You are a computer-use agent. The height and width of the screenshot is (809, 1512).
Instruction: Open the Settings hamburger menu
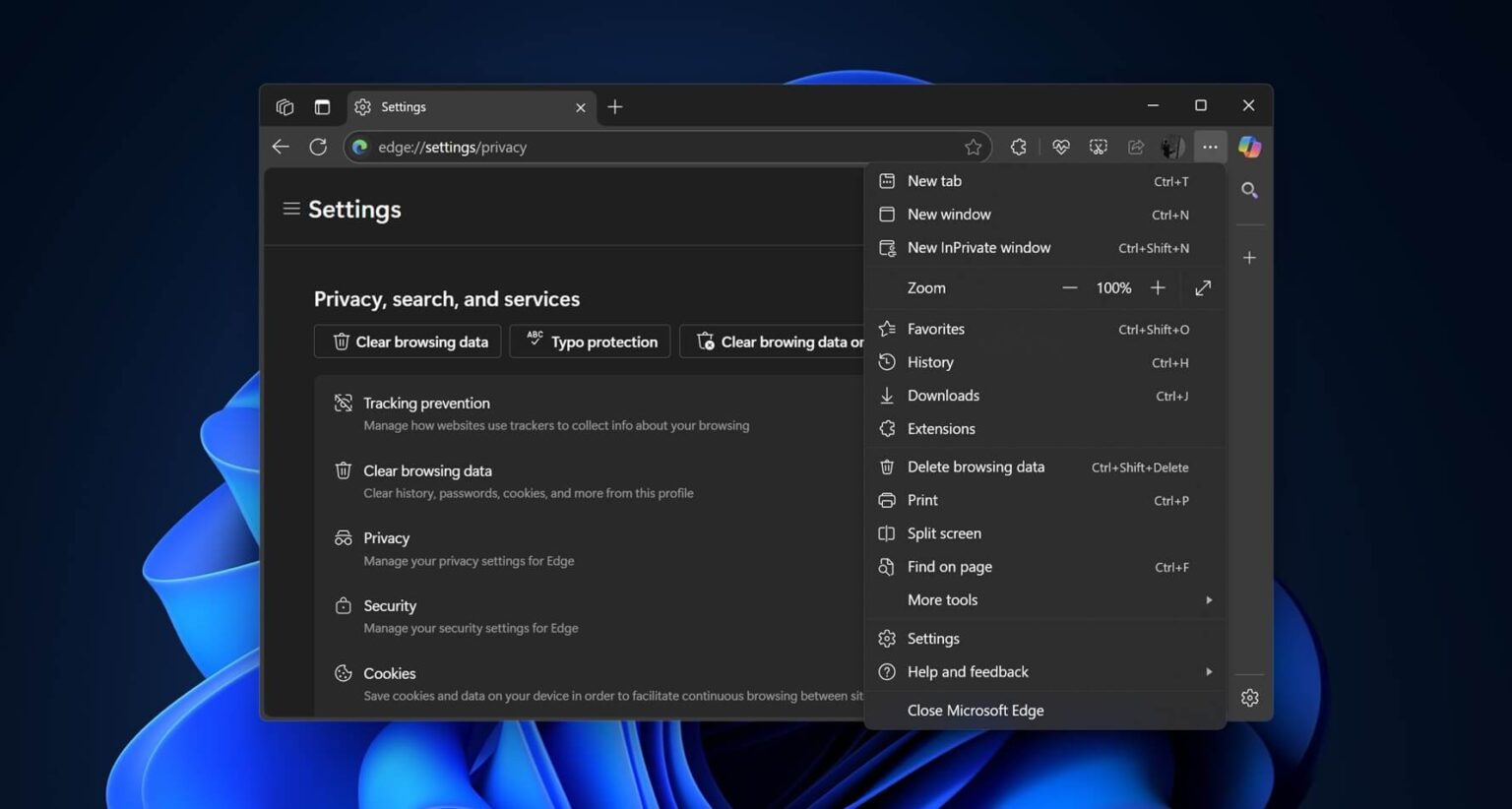click(x=290, y=208)
